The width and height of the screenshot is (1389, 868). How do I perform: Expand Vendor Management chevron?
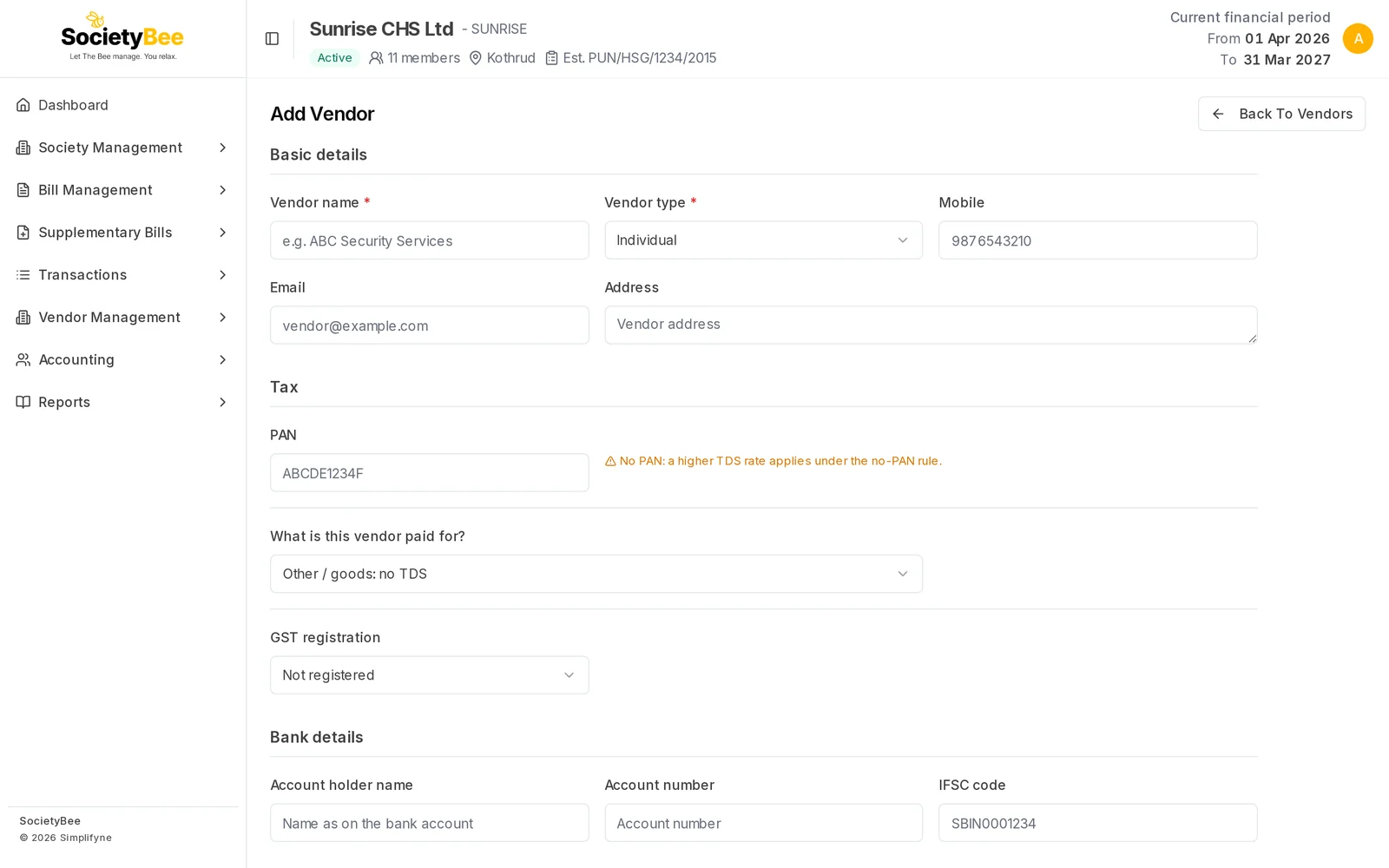click(x=222, y=318)
